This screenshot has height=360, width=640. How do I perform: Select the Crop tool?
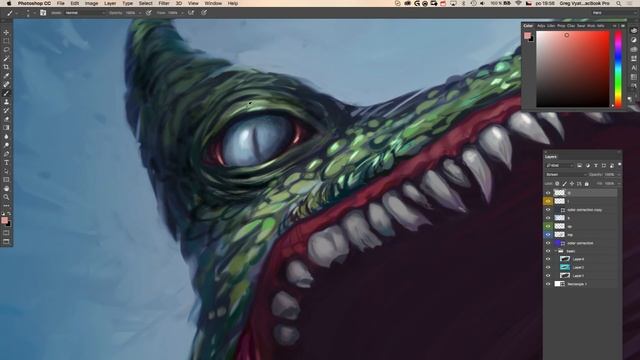pyautogui.click(x=6, y=67)
